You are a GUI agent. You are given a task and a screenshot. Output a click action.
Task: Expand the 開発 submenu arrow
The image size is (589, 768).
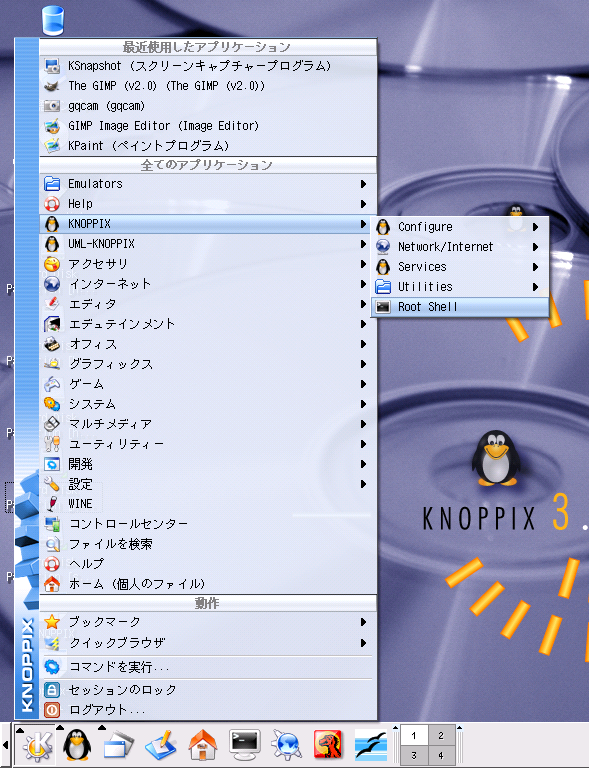363,464
